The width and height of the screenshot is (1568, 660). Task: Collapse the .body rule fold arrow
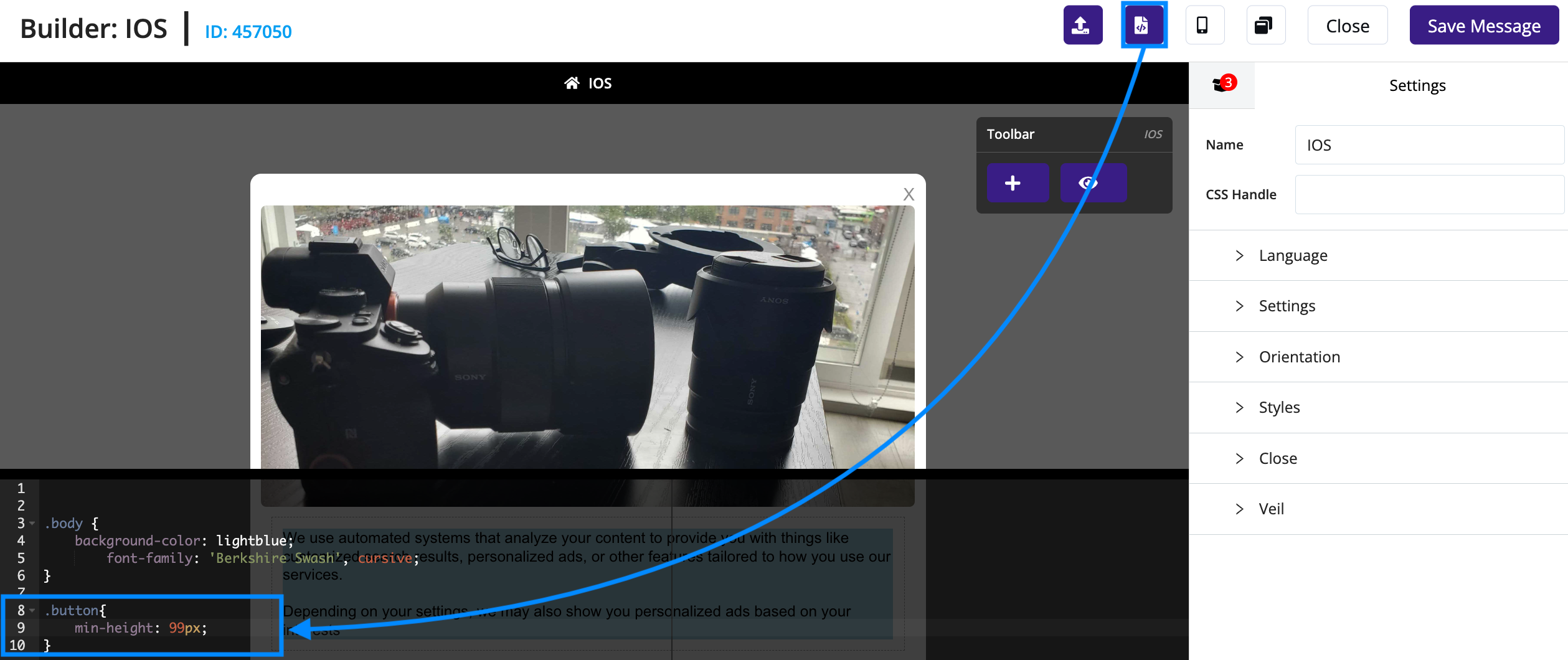[x=32, y=523]
